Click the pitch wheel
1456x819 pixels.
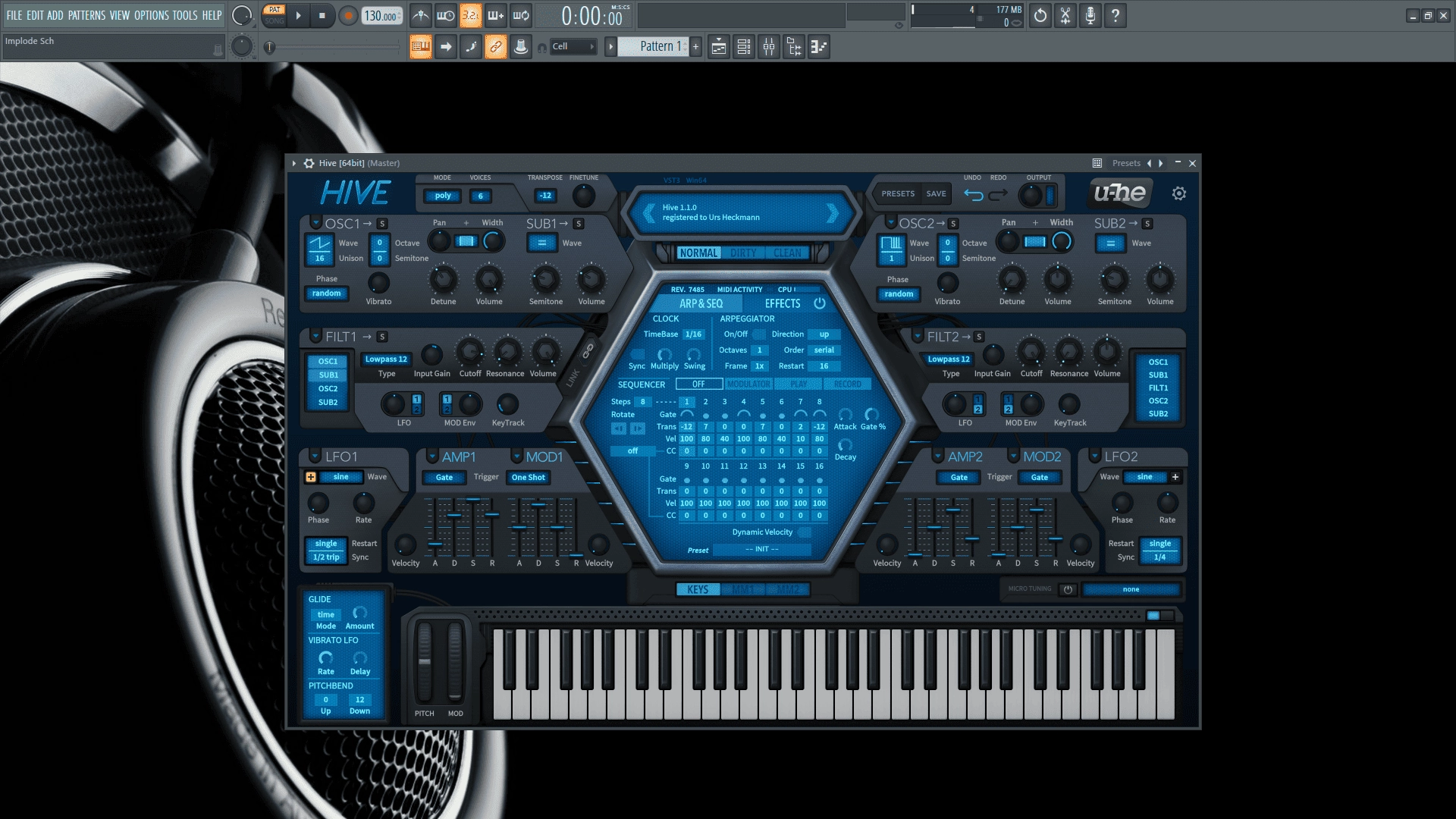(x=425, y=662)
